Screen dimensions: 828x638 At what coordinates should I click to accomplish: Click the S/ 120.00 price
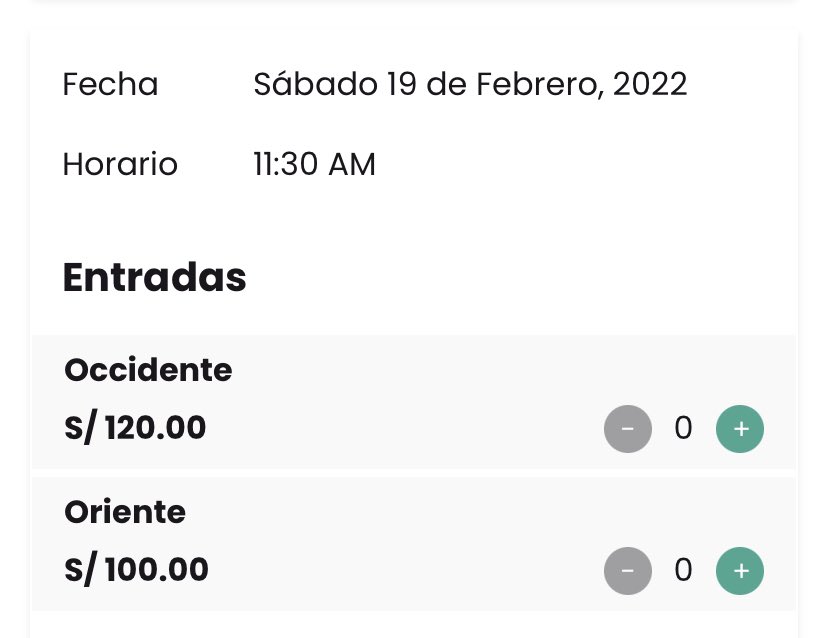click(135, 428)
